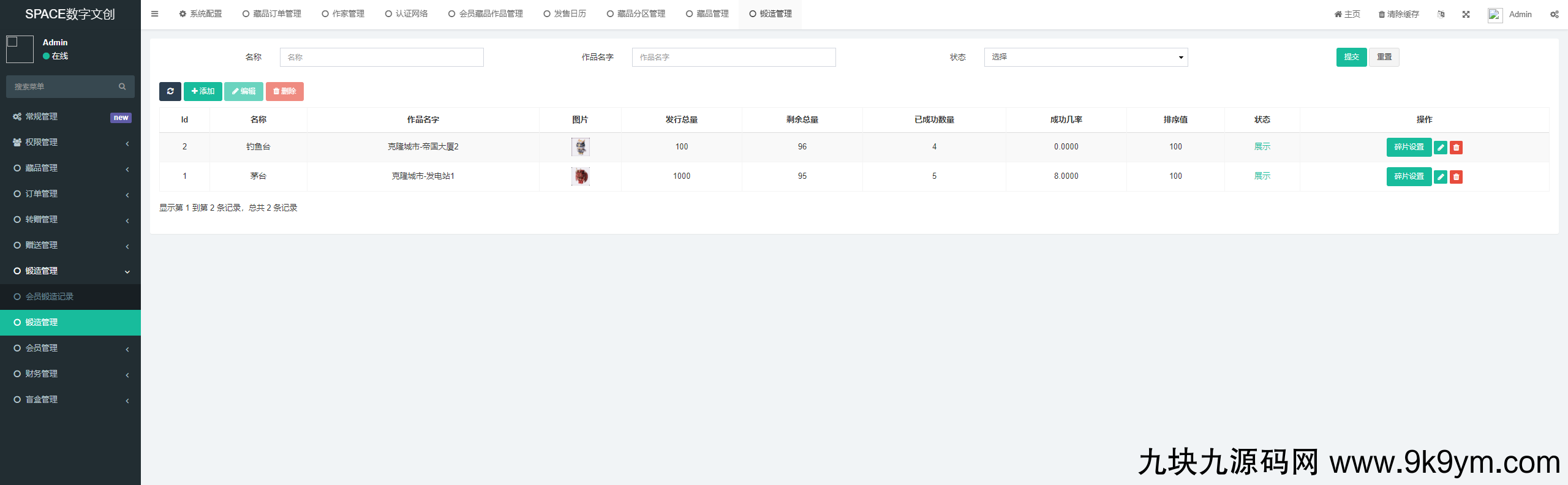The width and height of the screenshot is (1568, 485).
Task: Toggle the 展示 status for 钓鱼台 row
Action: pos(1262,147)
